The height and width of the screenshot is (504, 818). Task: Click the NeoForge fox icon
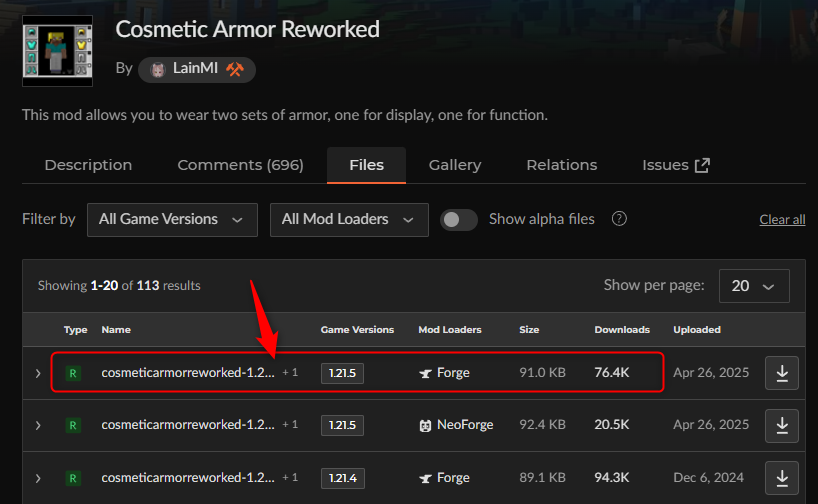point(425,426)
